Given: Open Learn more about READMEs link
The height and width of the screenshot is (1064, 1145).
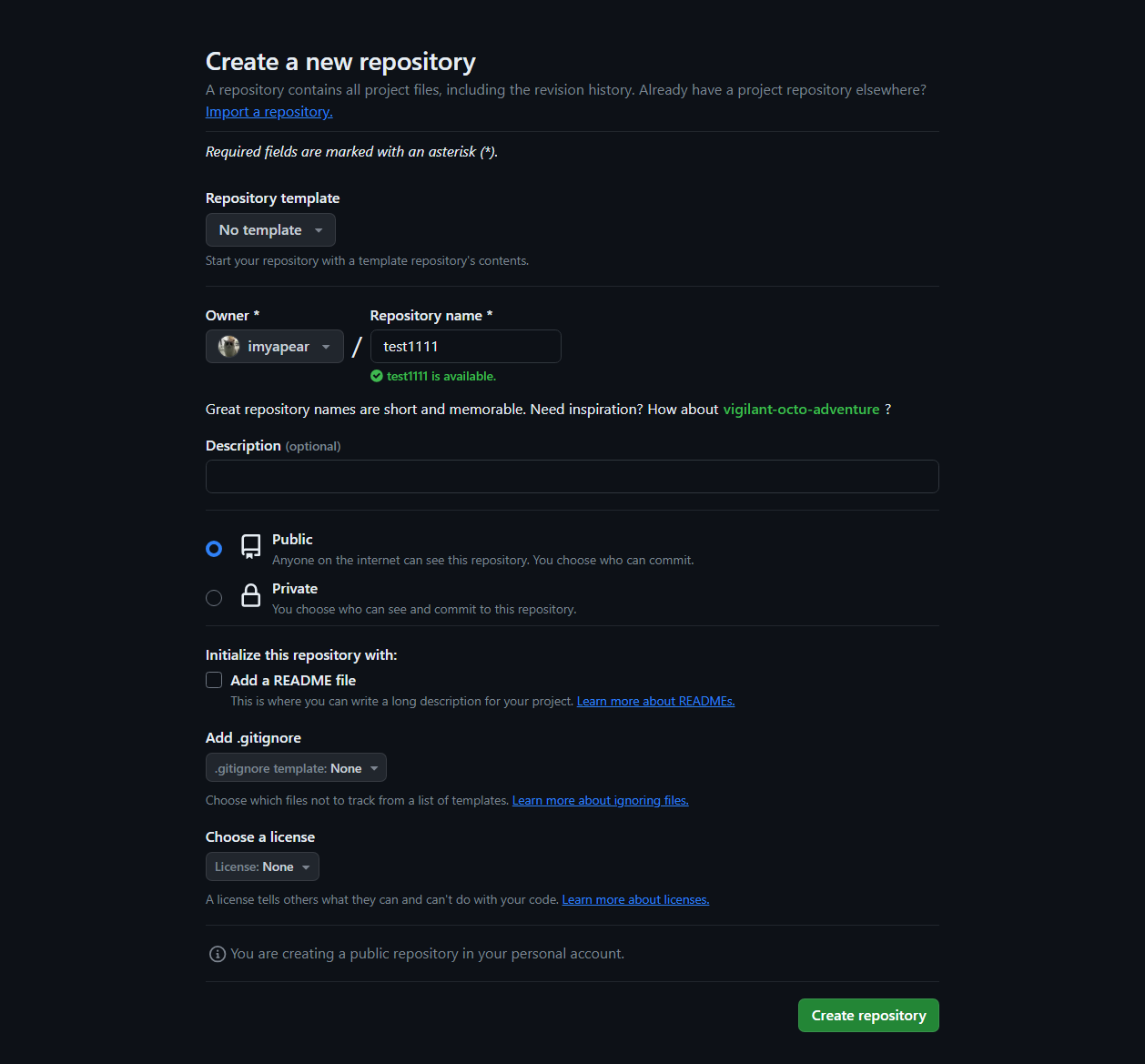Looking at the screenshot, I should (x=655, y=702).
